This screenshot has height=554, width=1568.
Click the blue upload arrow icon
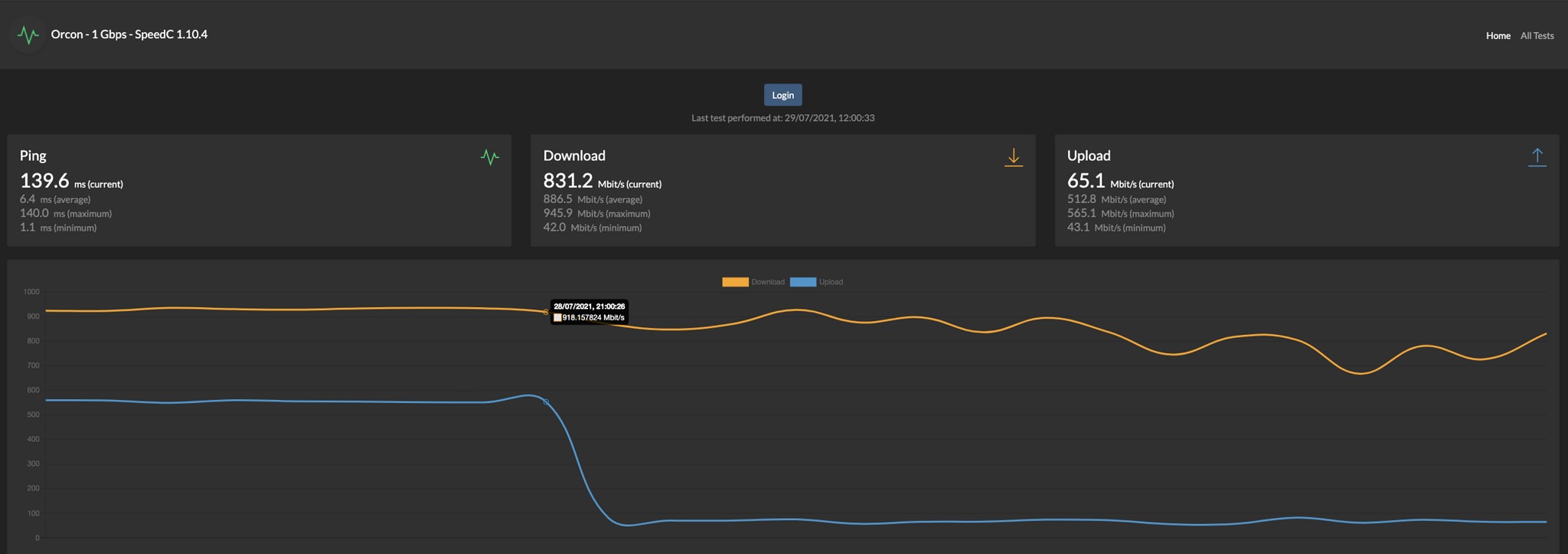pyautogui.click(x=1537, y=157)
